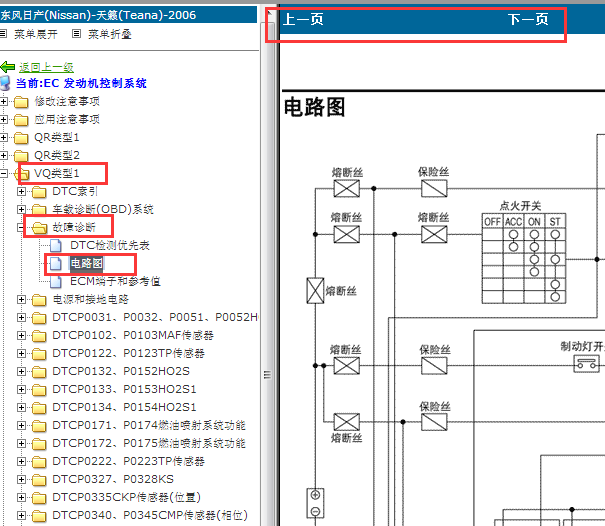Image resolution: width=605 pixels, height=526 pixels.
Task: Click the computer icon beside 当前:EC 发动机控制系统
Action: click(x=5, y=83)
